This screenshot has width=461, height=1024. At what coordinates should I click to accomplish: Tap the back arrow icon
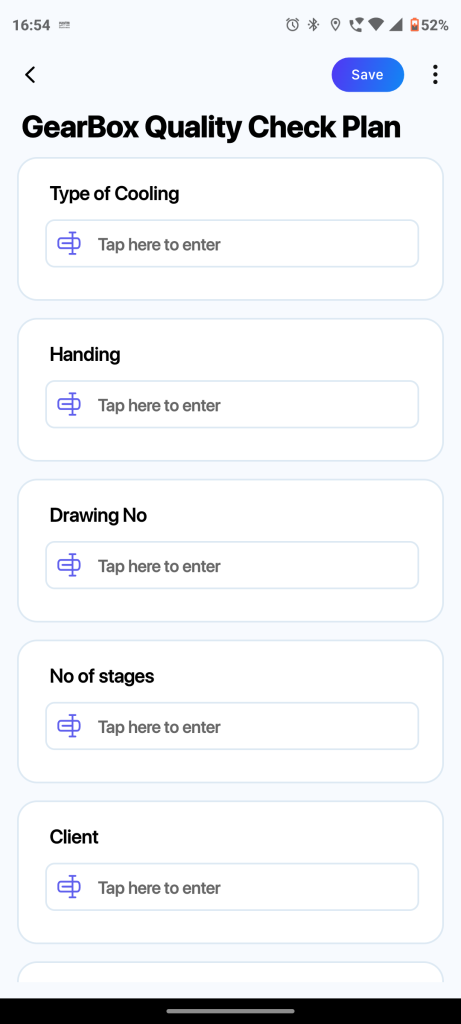tap(29, 74)
